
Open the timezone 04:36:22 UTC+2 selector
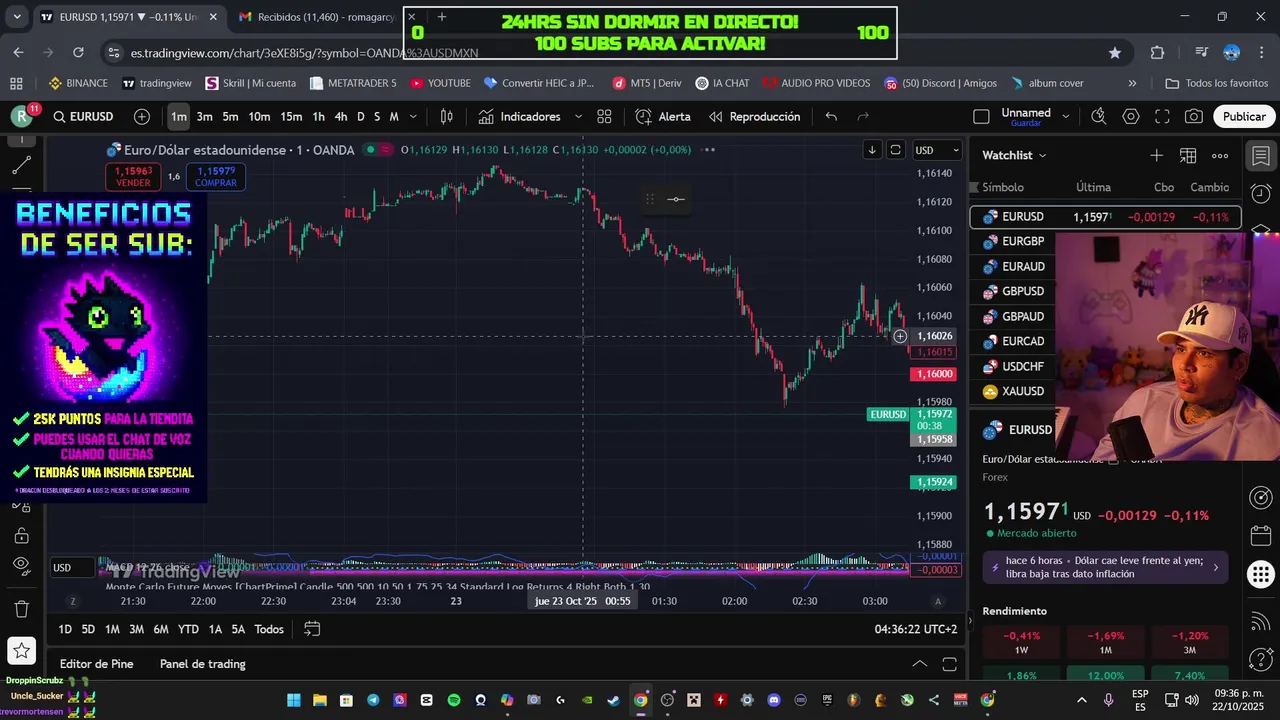pos(916,629)
